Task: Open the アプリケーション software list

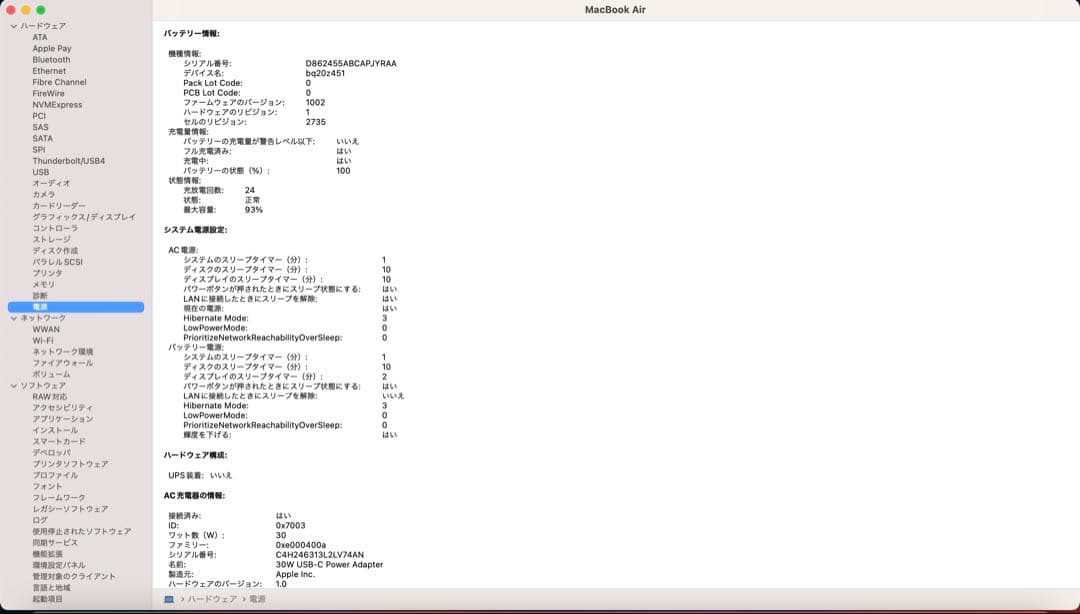Action: [62, 419]
